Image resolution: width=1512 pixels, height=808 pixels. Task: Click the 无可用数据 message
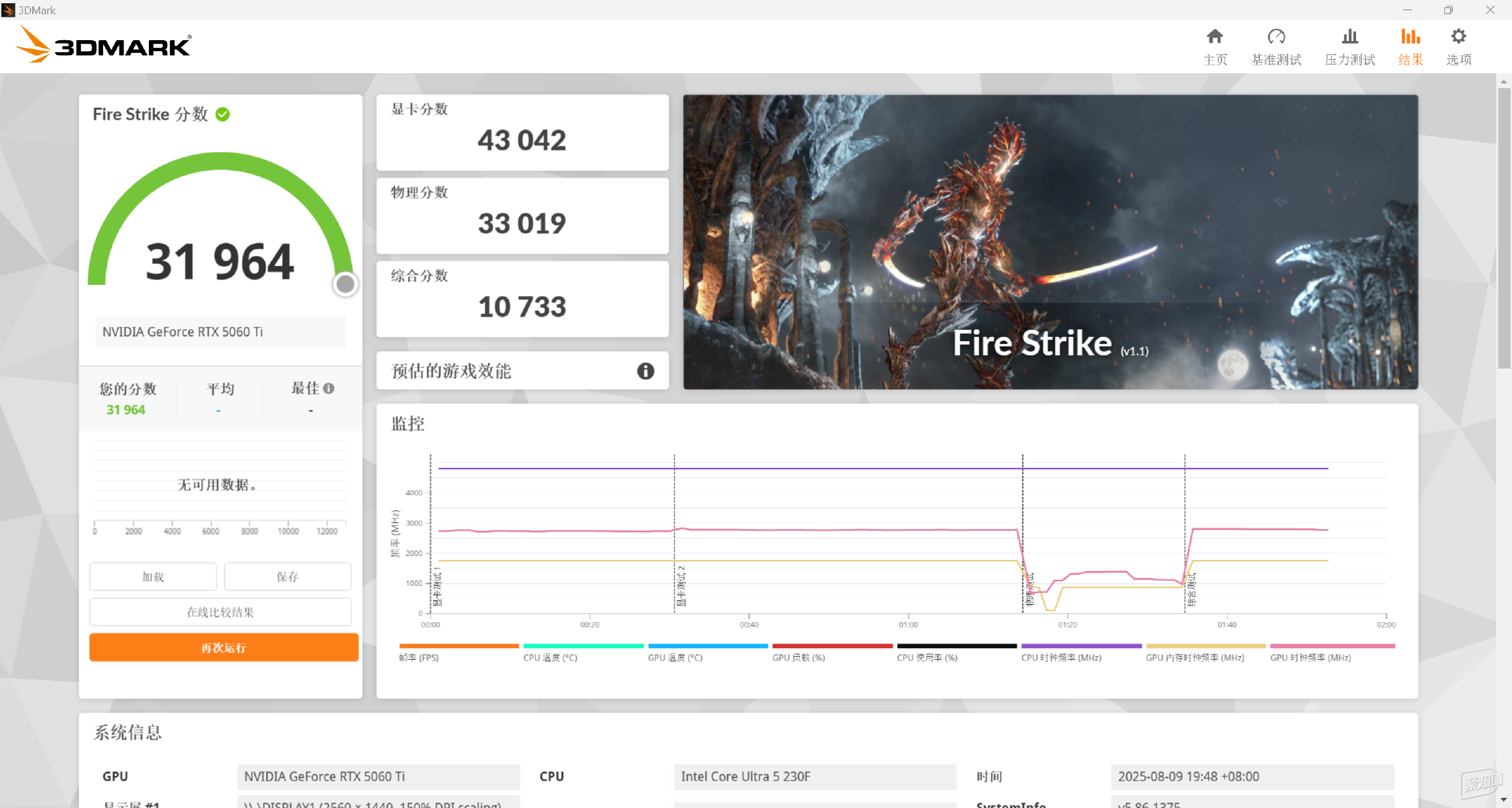(x=217, y=485)
